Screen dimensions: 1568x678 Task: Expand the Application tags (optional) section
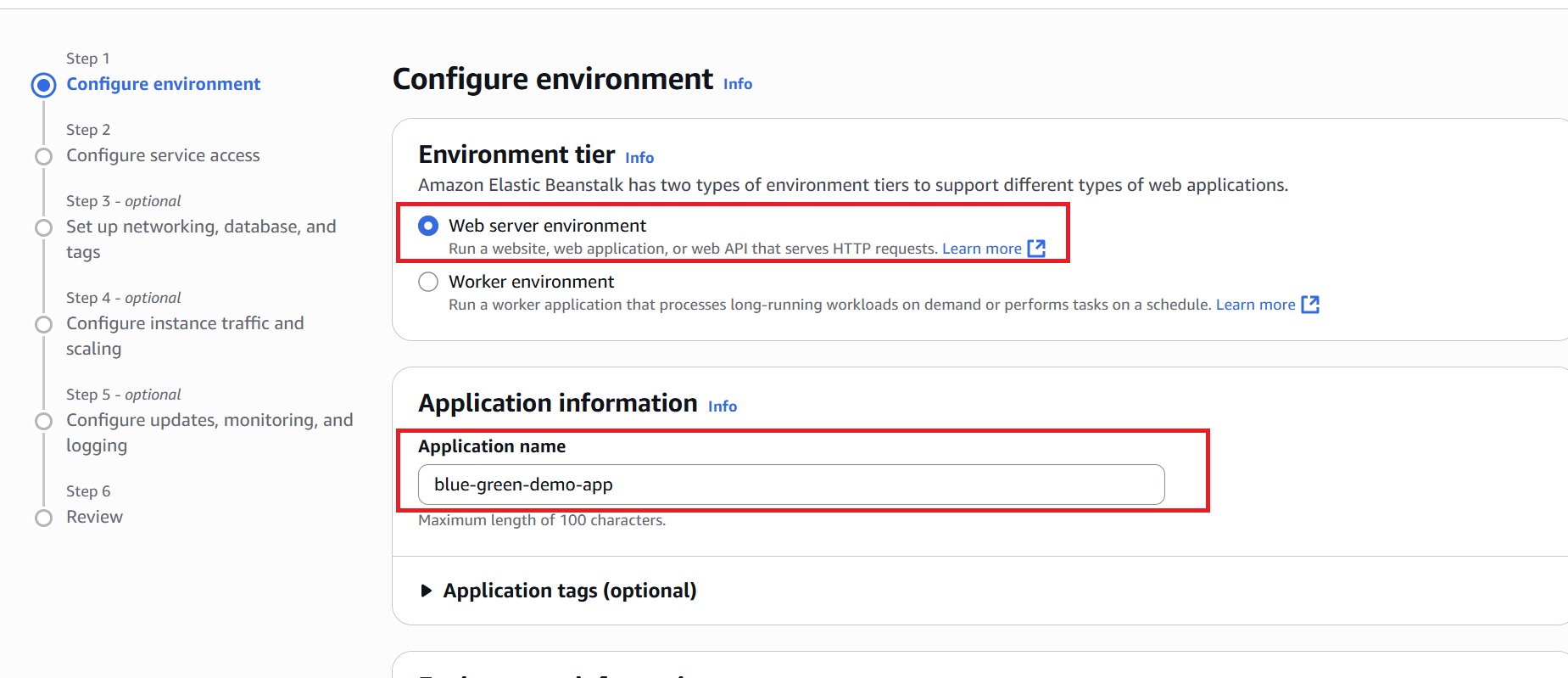point(427,591)
